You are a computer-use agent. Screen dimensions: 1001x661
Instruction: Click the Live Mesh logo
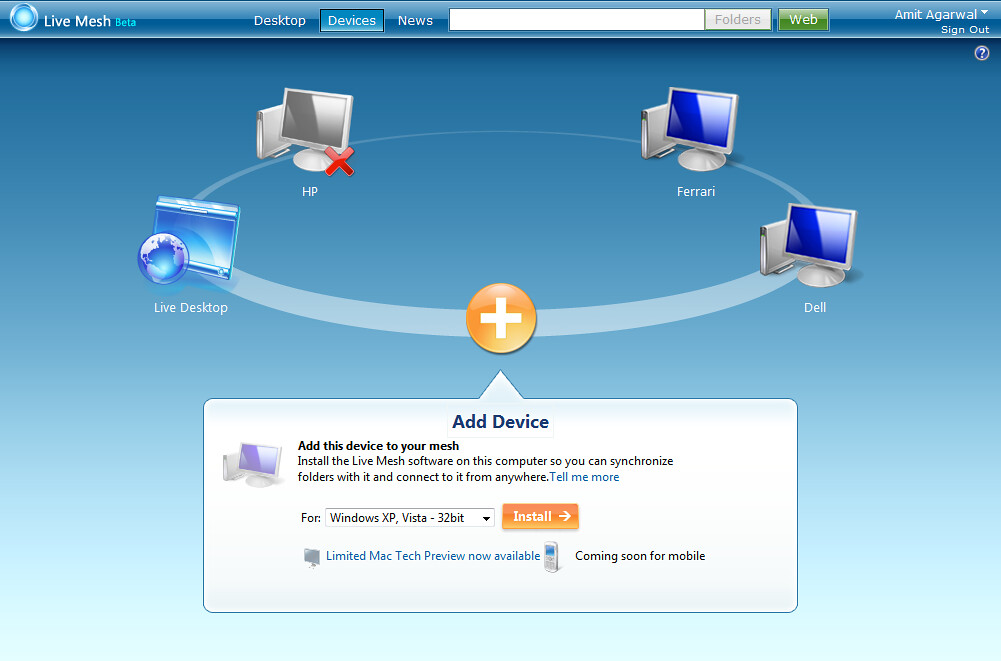pos(70,17)
